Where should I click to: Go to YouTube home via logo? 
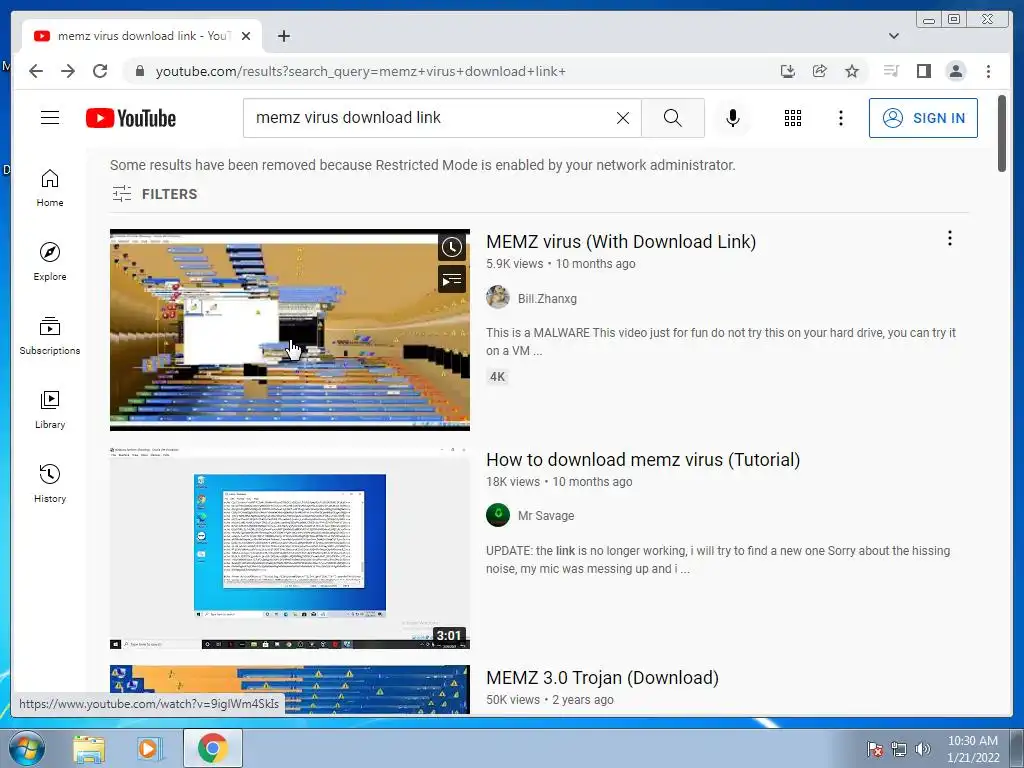click(131, 118)
